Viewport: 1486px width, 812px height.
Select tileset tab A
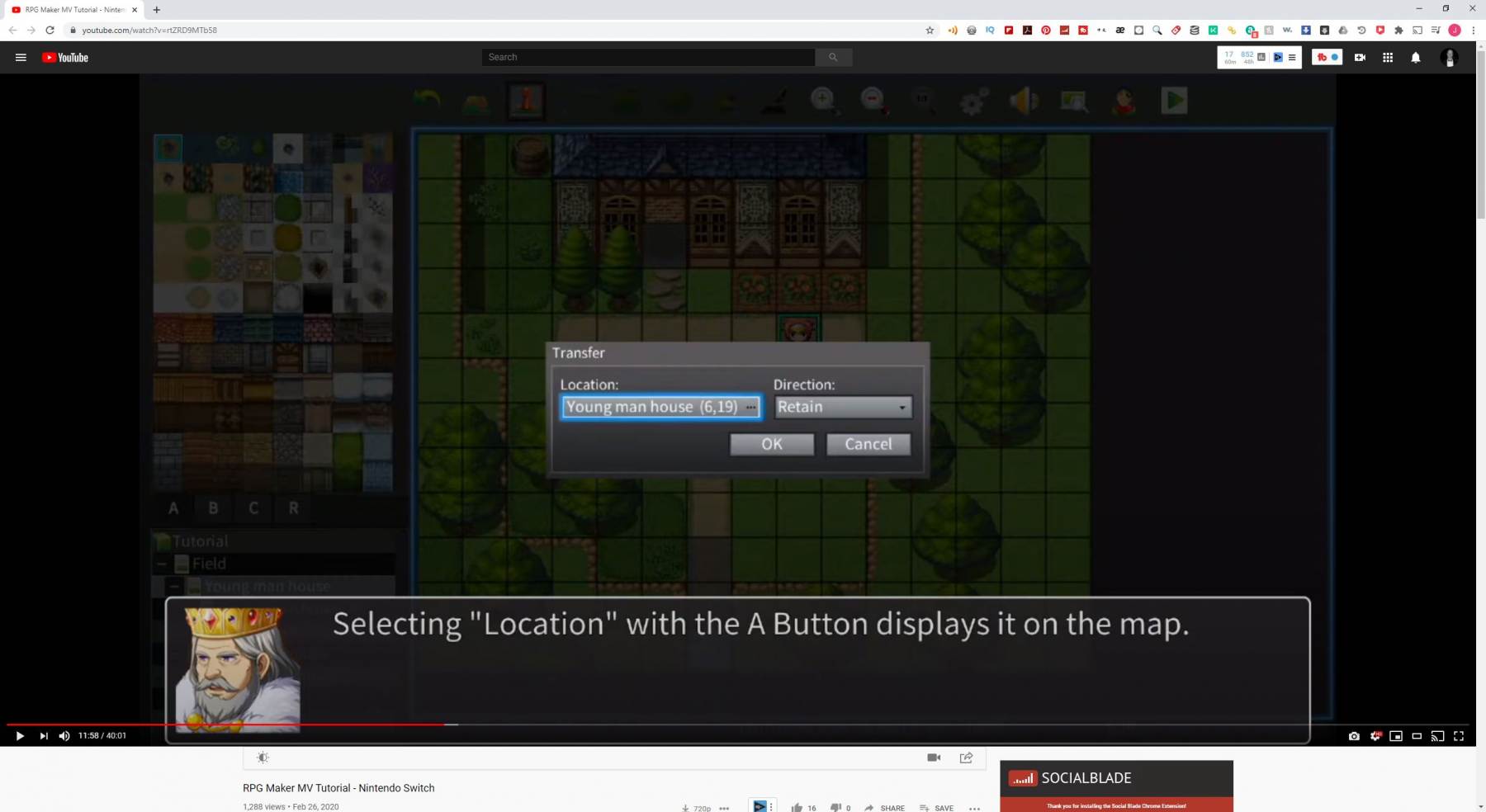click(x=173, y=508)
